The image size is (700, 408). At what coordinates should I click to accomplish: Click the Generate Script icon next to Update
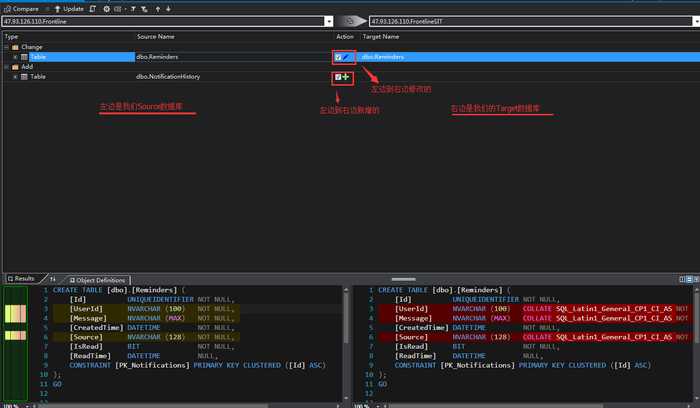tap(92, 8)
